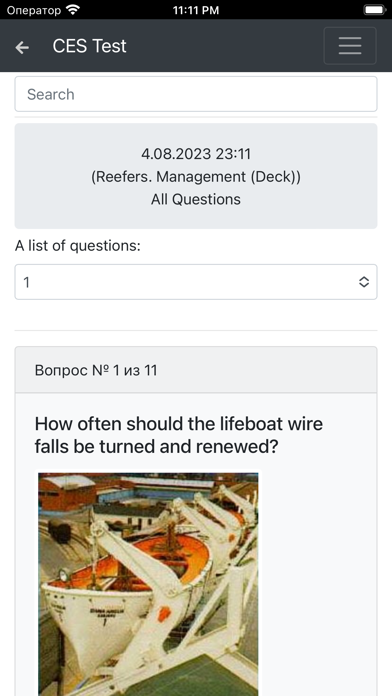Click the 'A list of questions:' label
Viewport: 392px width, 696px height.
[x=78, y=245]
